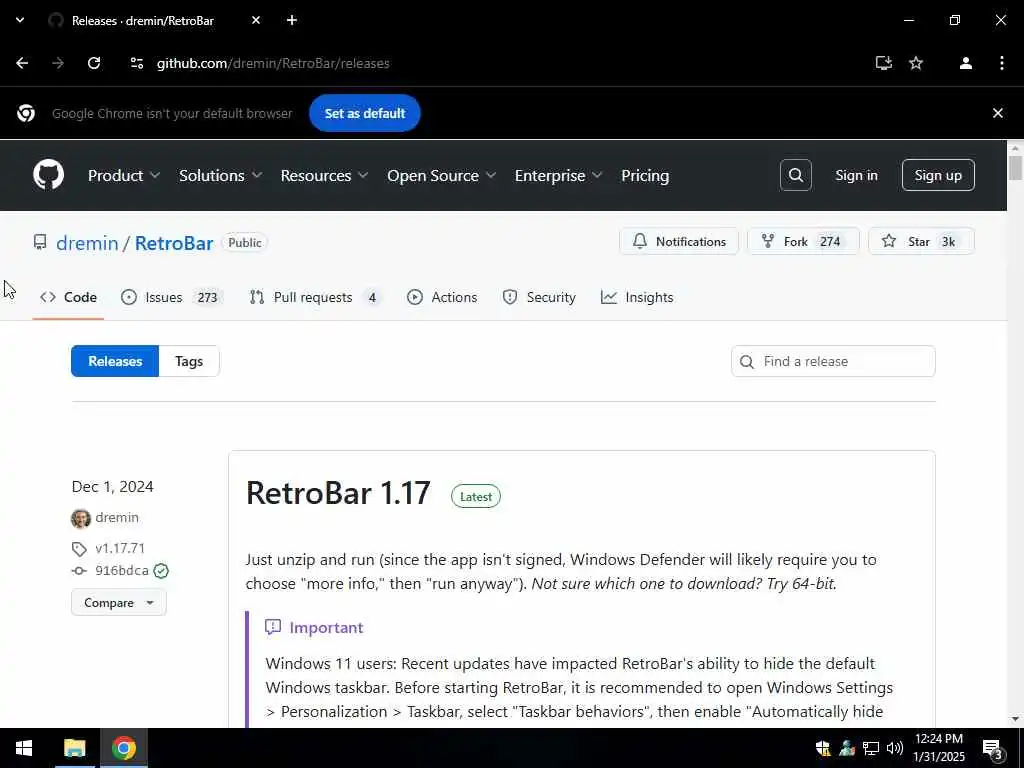The width and height of the screenshot is (1024, 768).
Task: Open the notification center icon
Action: coord(993,748)
